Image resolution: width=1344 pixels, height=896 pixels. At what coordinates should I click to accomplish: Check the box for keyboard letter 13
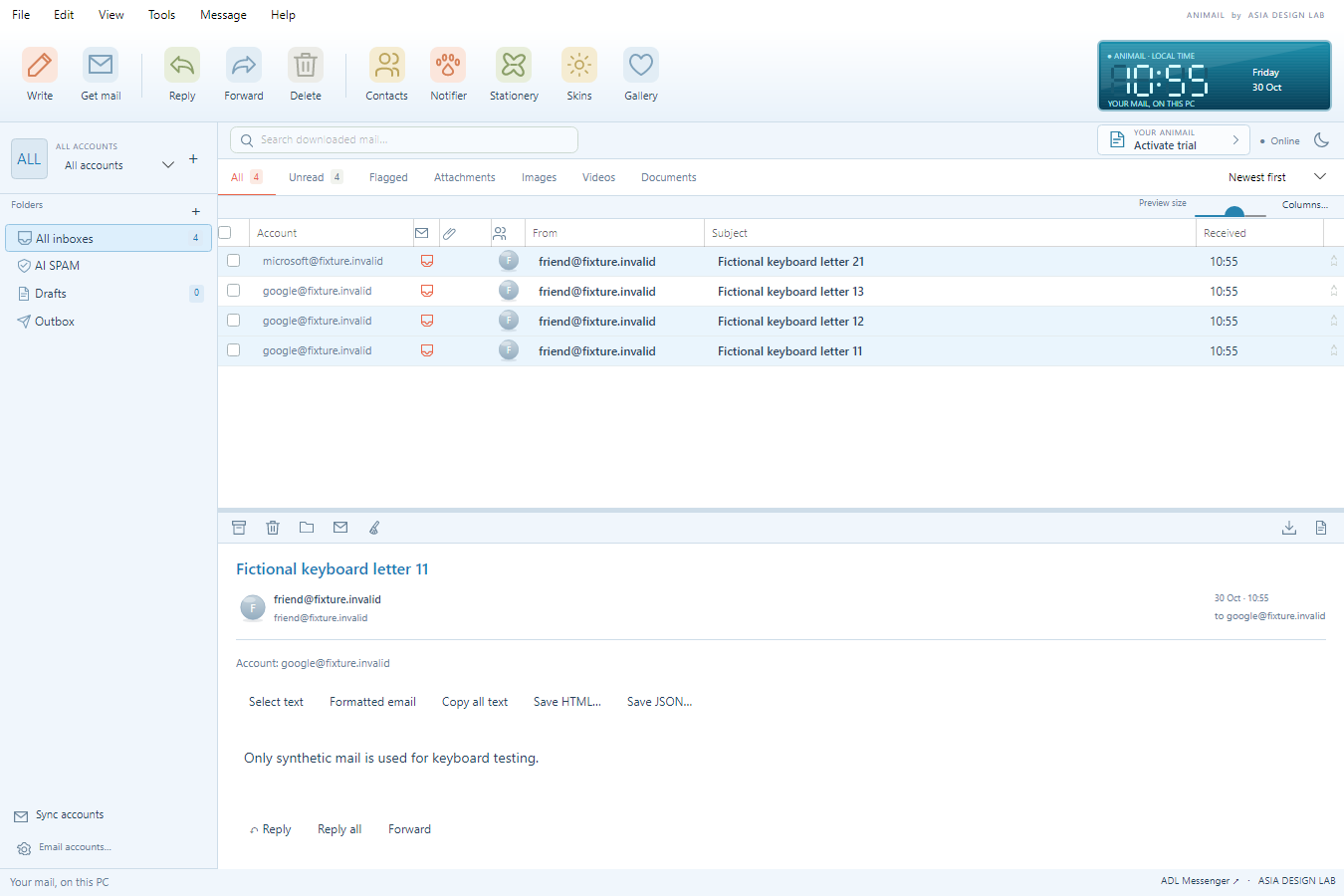[x=234, y=291]
